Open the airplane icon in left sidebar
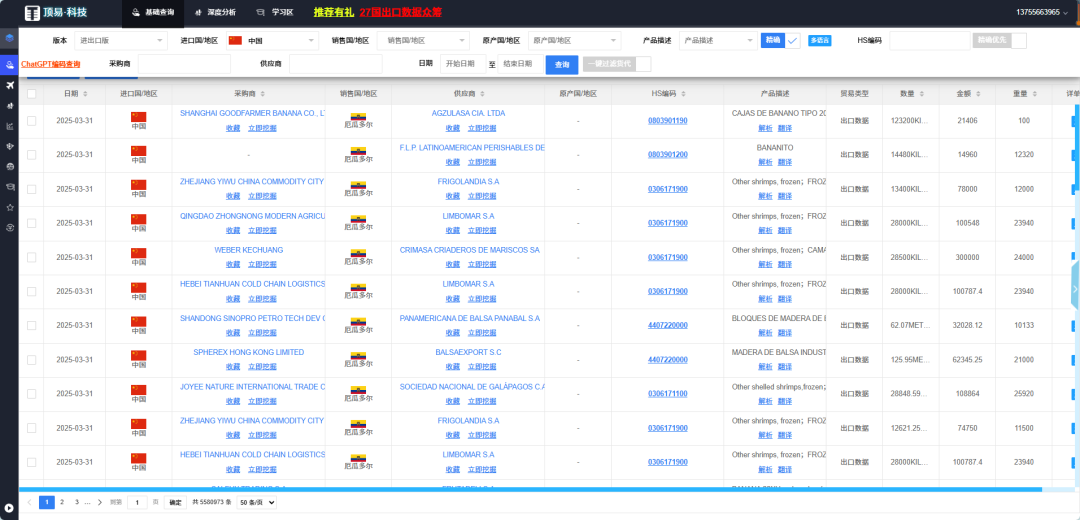The width and height of the screenshot is (1080, 520). pos(10,85)
